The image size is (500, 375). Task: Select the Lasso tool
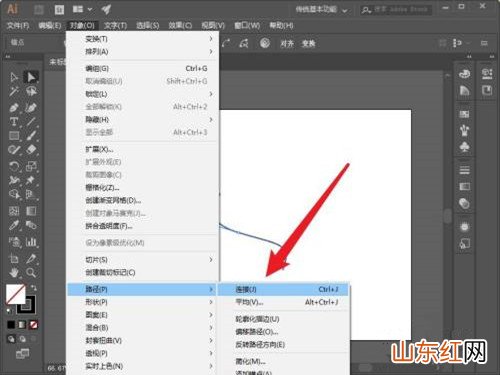tap(31, 91)
